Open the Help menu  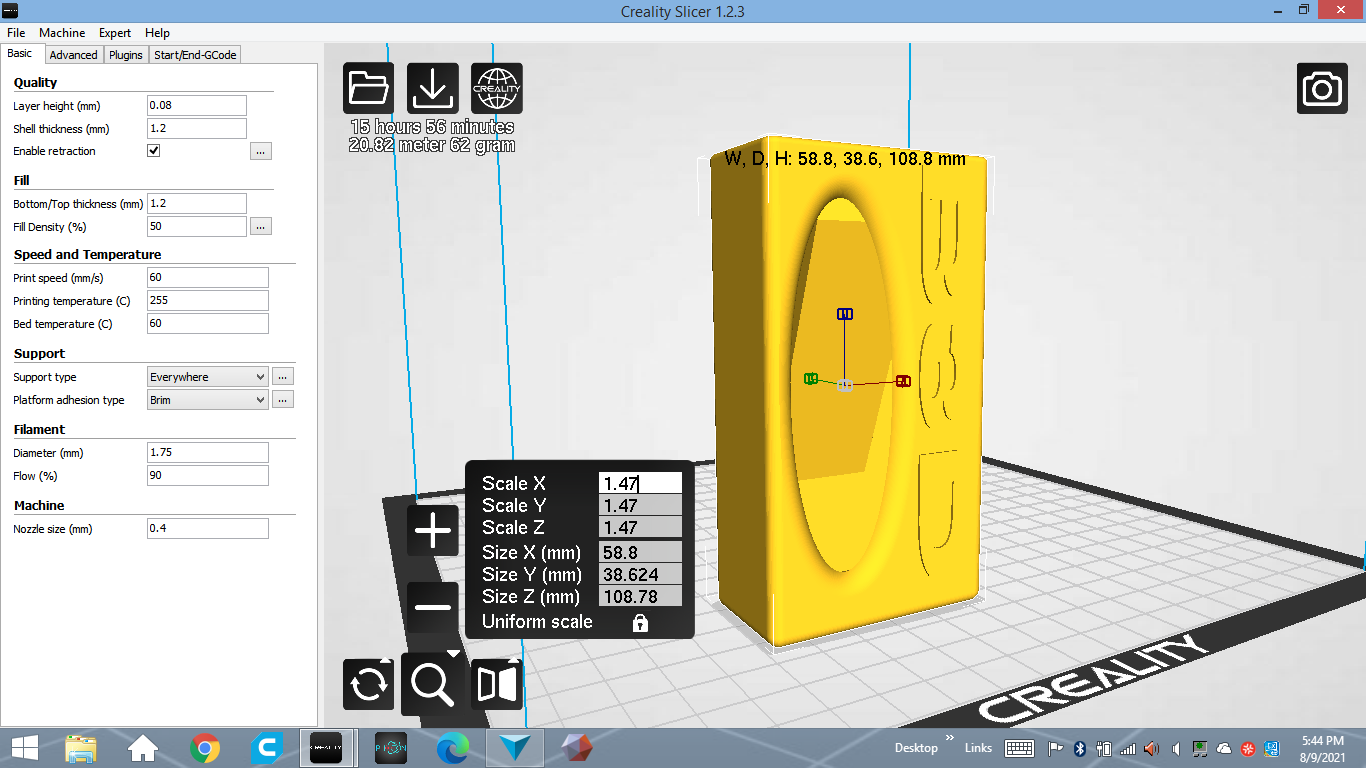(157, 33)
